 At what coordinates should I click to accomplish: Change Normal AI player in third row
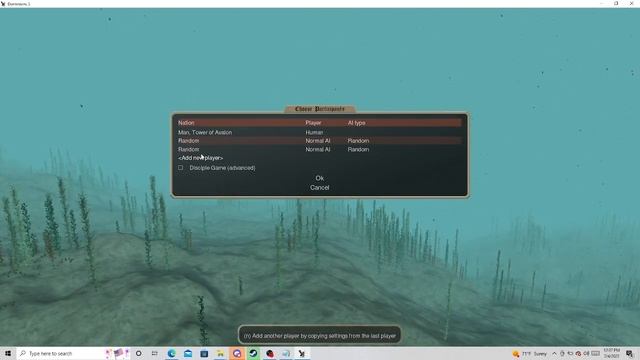coord(318,149)
